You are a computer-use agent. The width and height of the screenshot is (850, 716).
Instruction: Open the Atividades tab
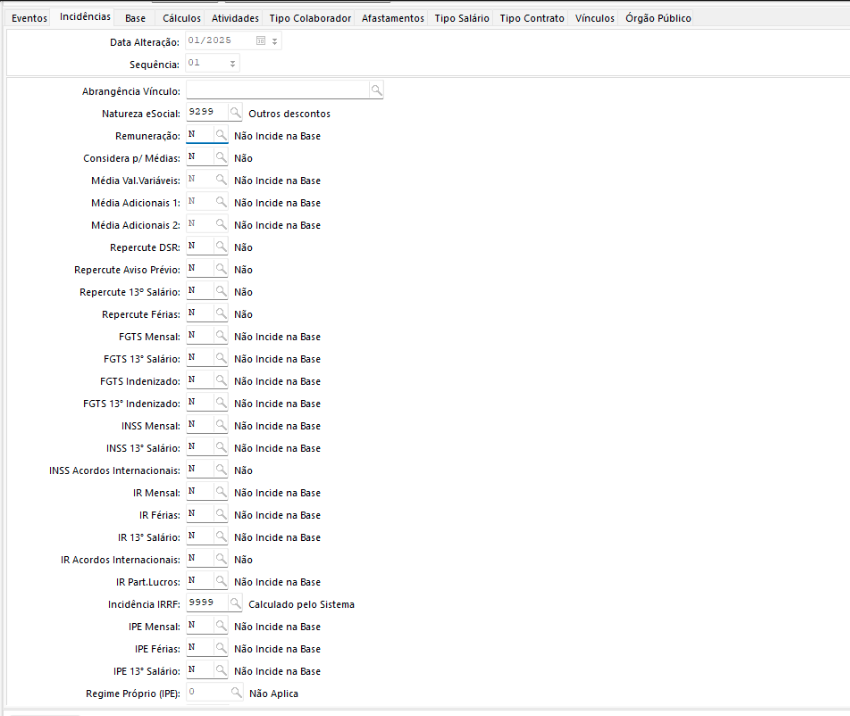[235, 18]
